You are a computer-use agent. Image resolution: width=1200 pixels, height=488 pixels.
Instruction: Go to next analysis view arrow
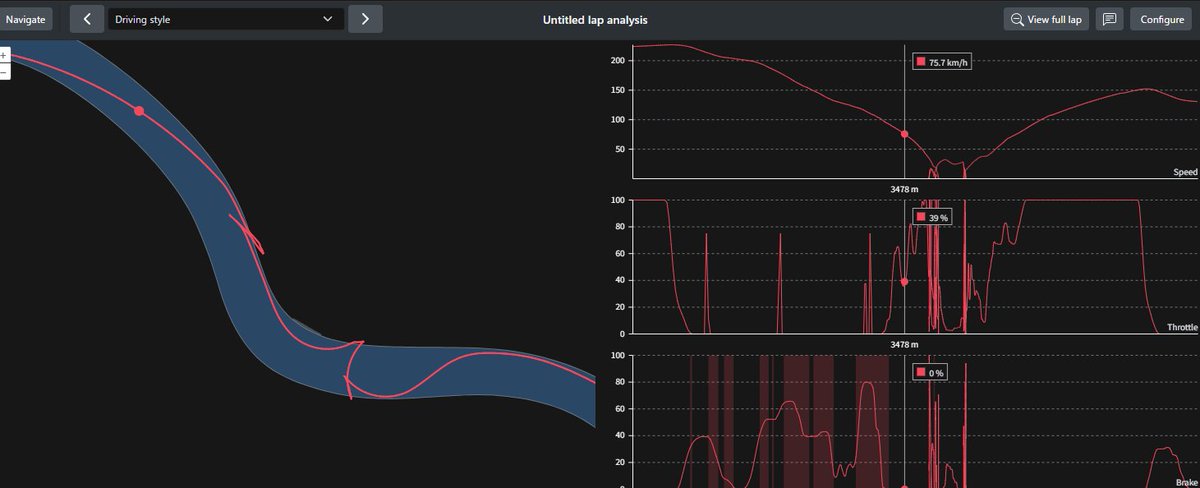tap(365, 19)
